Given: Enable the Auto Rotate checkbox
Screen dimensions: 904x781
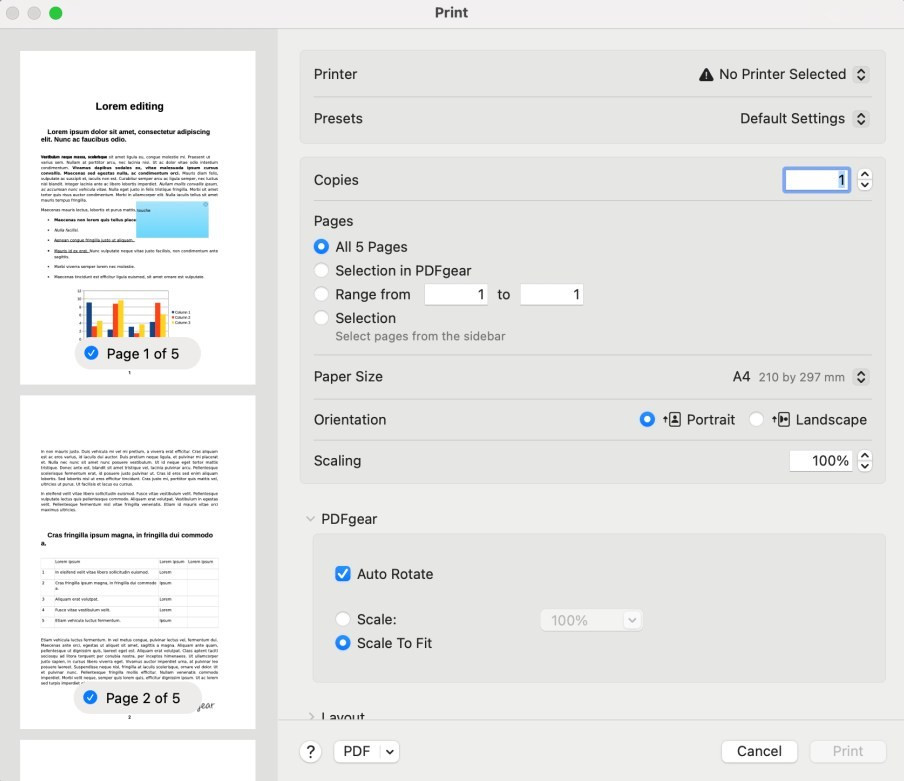Looking at the screenshot, I should point(343,574).
